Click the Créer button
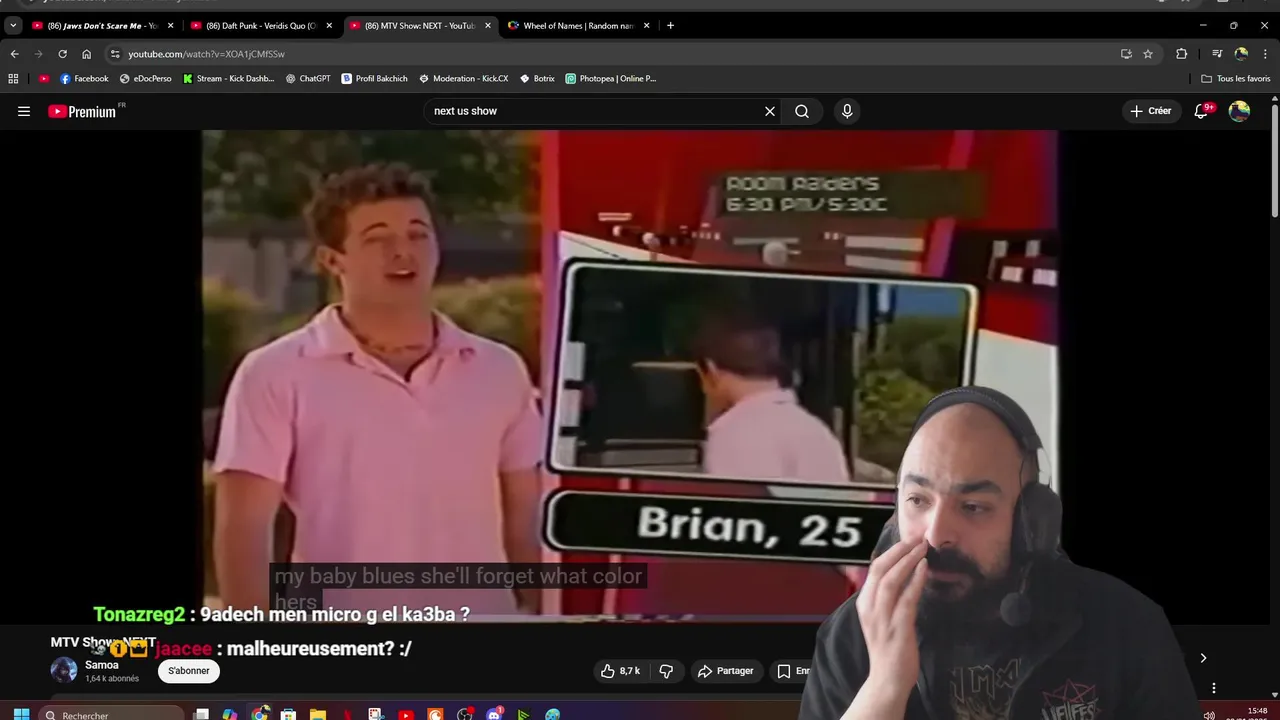This screenshot has width=1280, height=720. [1151, 111]
